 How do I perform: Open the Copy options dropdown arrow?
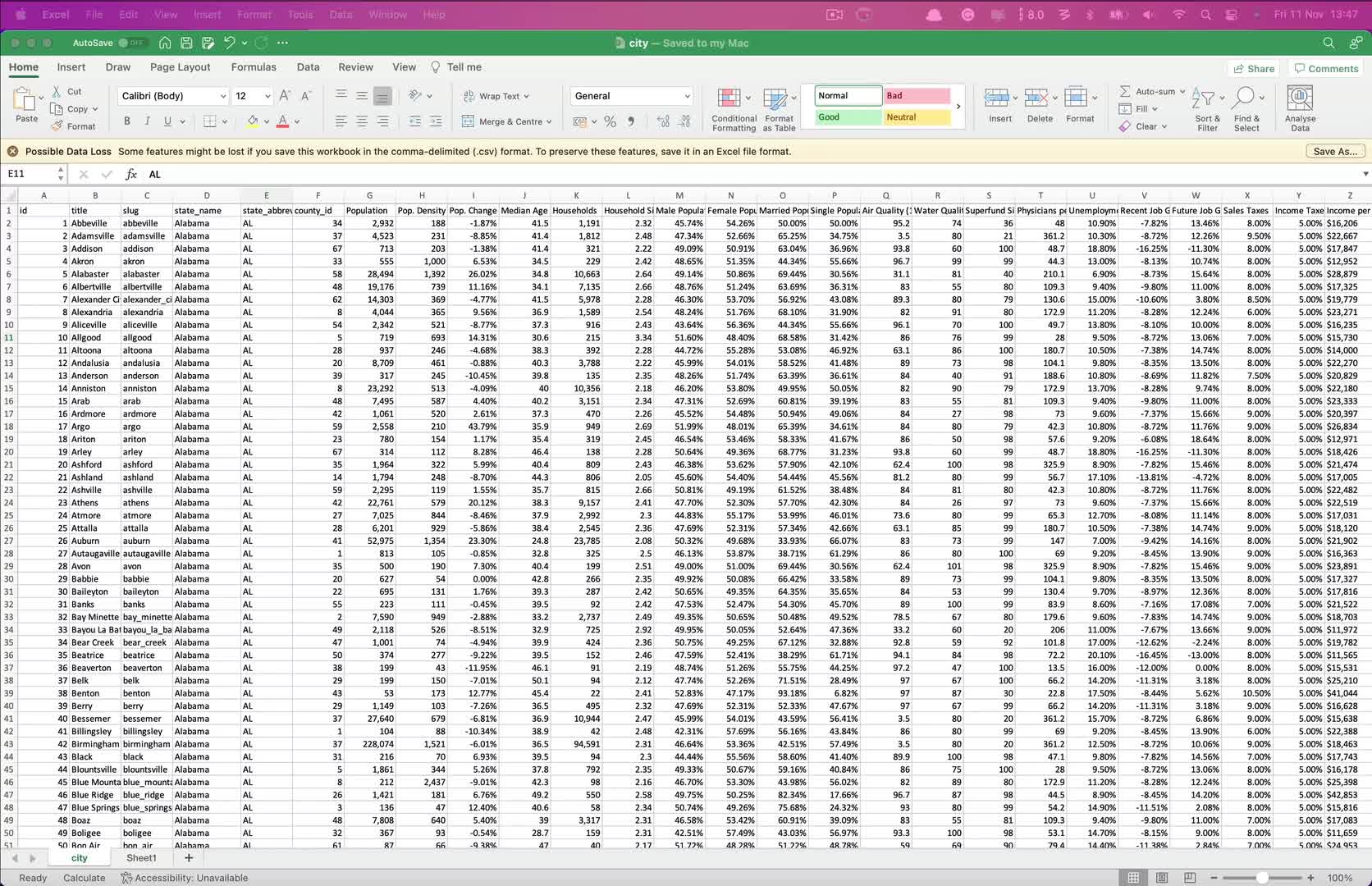pyautogui.click(x=95, y=109)
